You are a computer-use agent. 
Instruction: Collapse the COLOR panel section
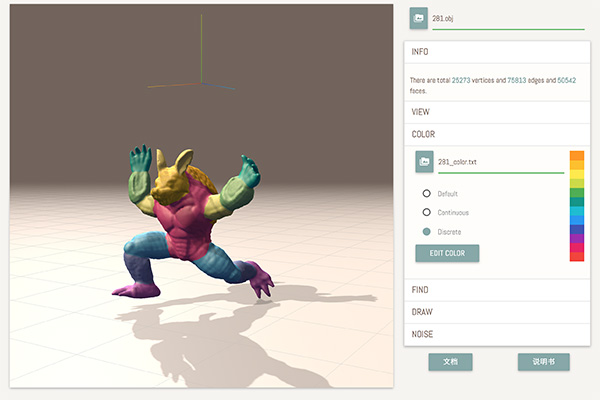pos(497,134)
